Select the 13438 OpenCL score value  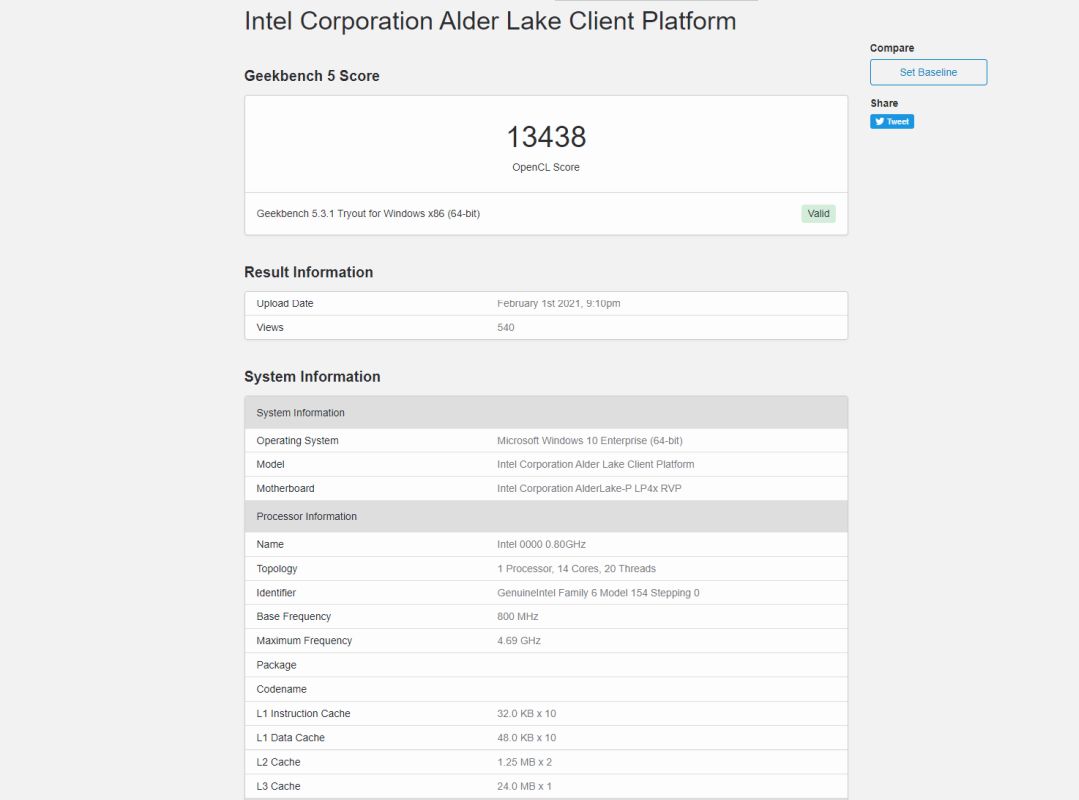(x=546, y=137)
